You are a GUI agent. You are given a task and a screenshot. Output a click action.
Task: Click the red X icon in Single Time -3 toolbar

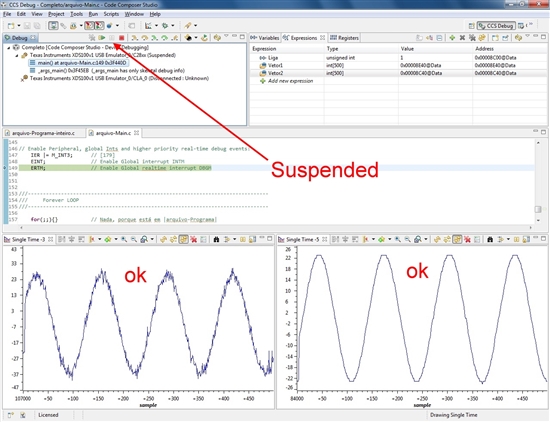[194, 240]
